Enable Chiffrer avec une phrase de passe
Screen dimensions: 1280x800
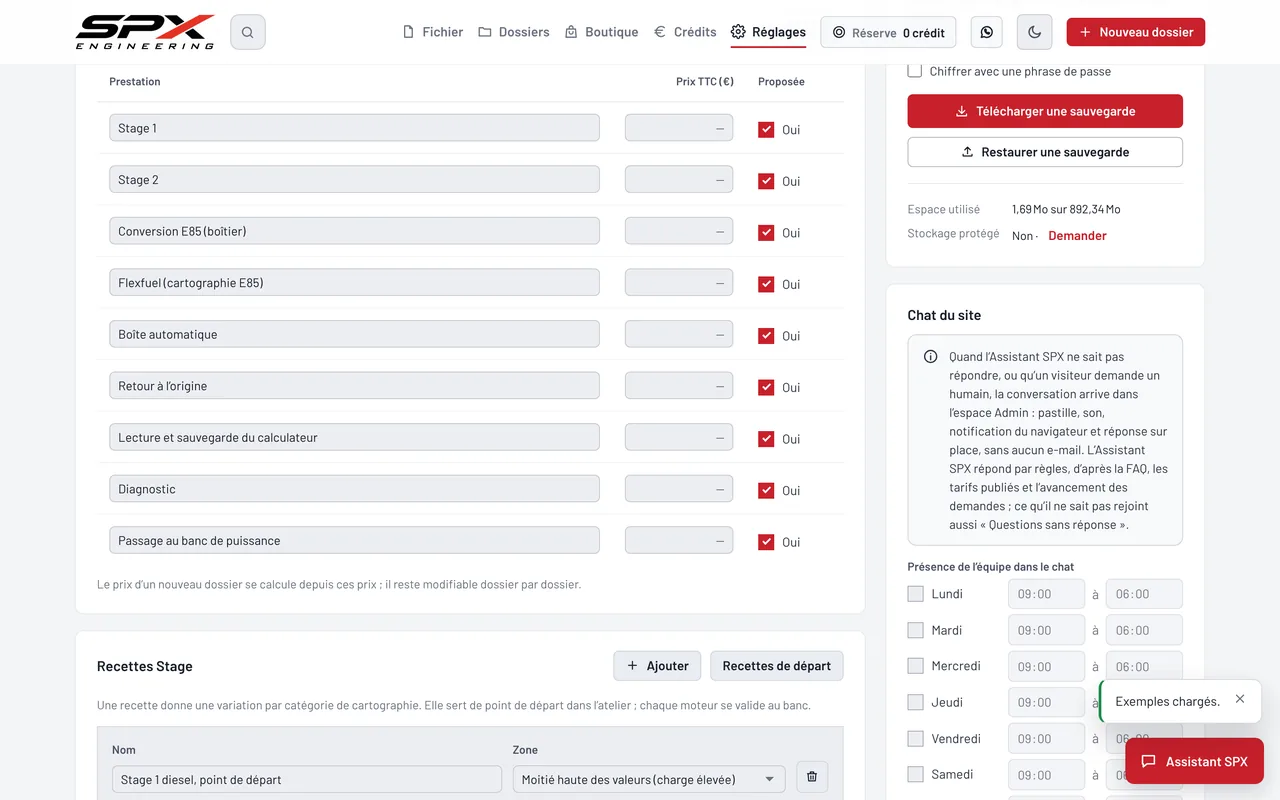tap(915, 71)
